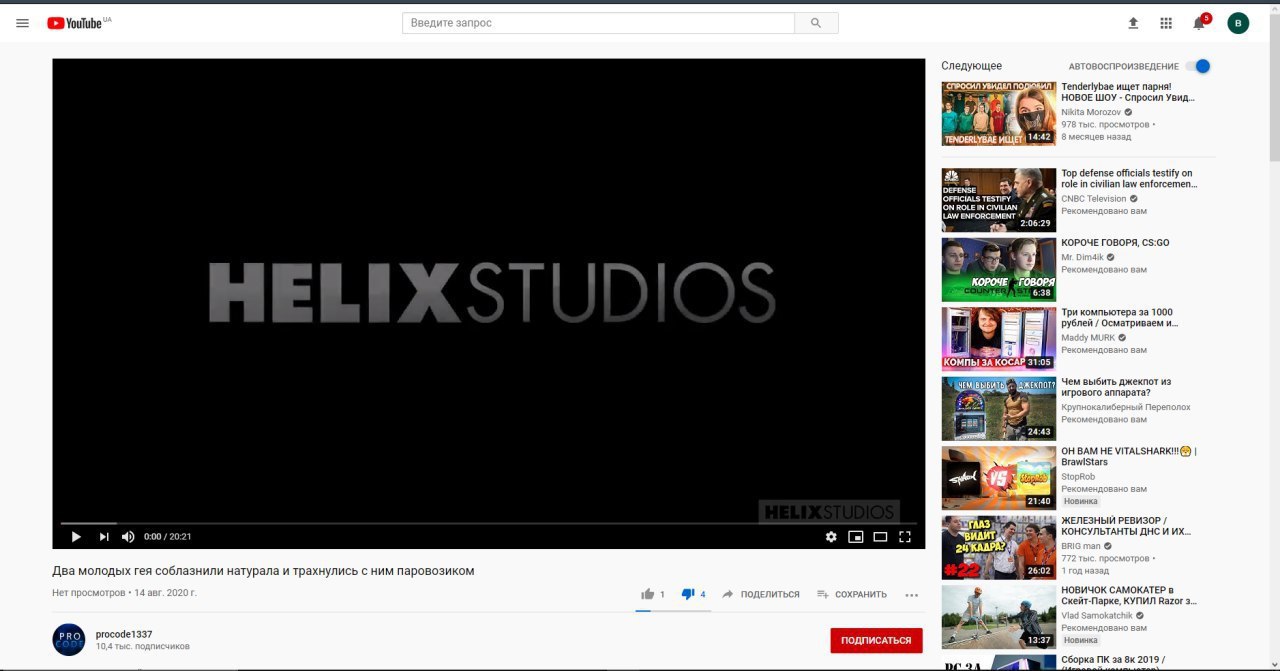Open КОРОЧЕ ГОВОРЯ, CS:GO thumbnail
1280x671 pixels.
998,269
